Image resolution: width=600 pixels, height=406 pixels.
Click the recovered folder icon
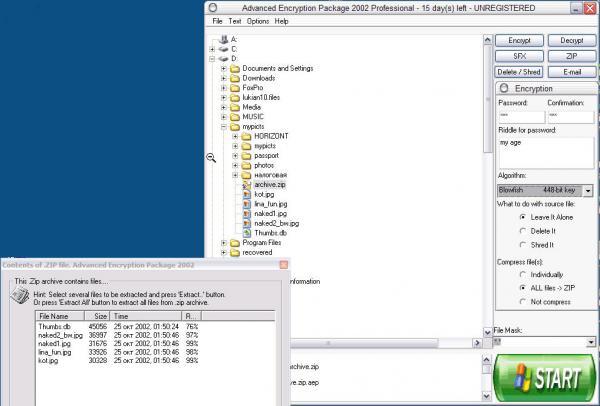[235, 253]
